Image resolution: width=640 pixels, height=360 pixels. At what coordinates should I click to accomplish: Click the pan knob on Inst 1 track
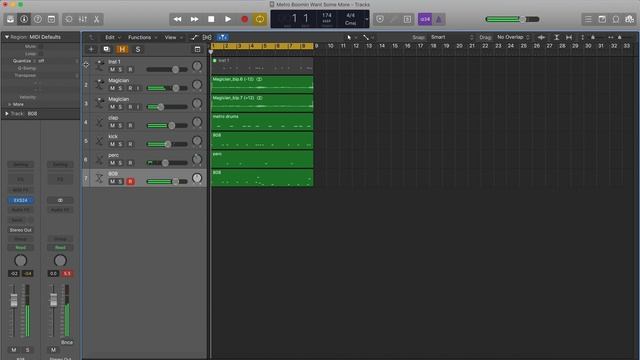point(197,66)
